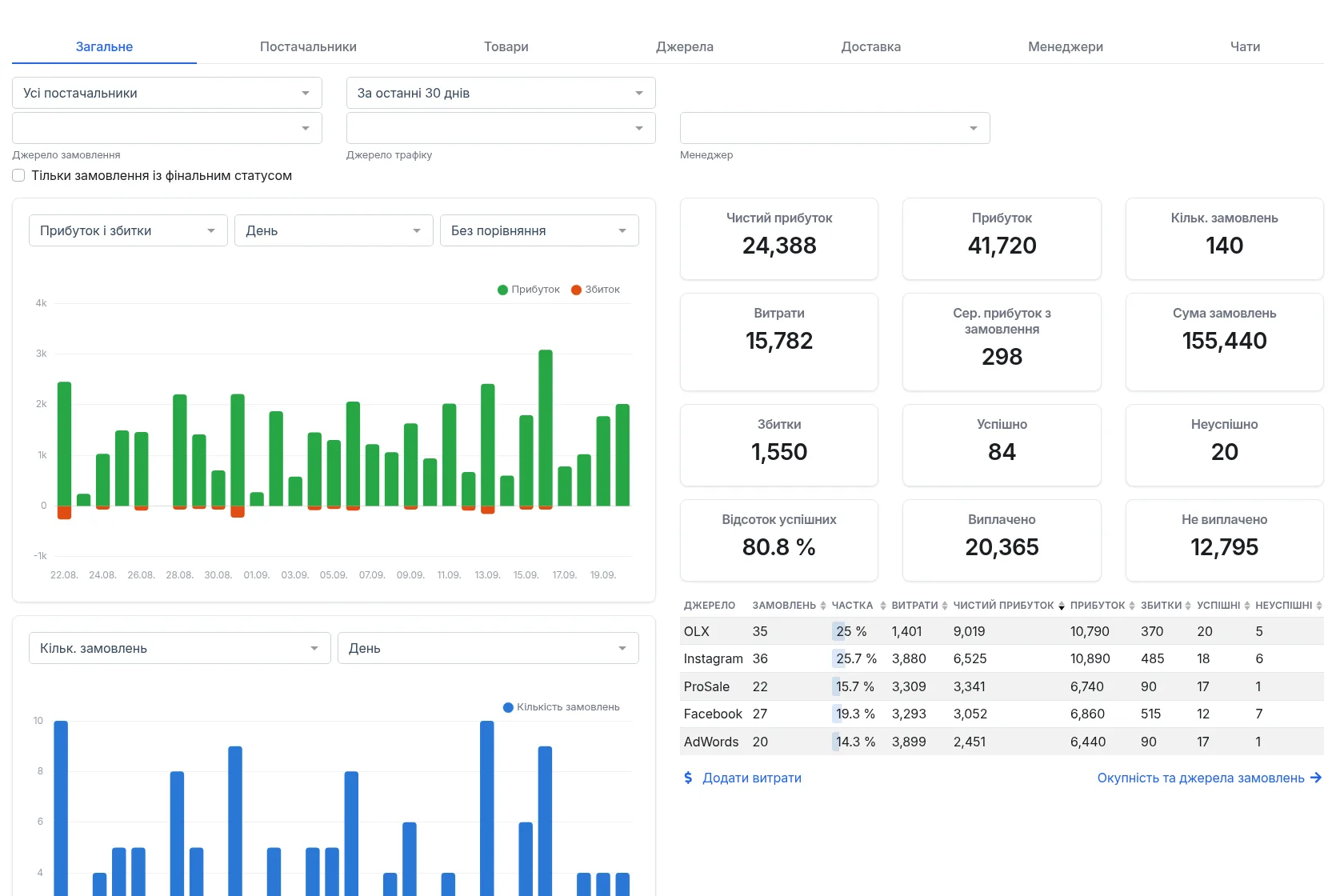1336x896 pixels.
Task: Select the Доставка tab
Action: 871,46
